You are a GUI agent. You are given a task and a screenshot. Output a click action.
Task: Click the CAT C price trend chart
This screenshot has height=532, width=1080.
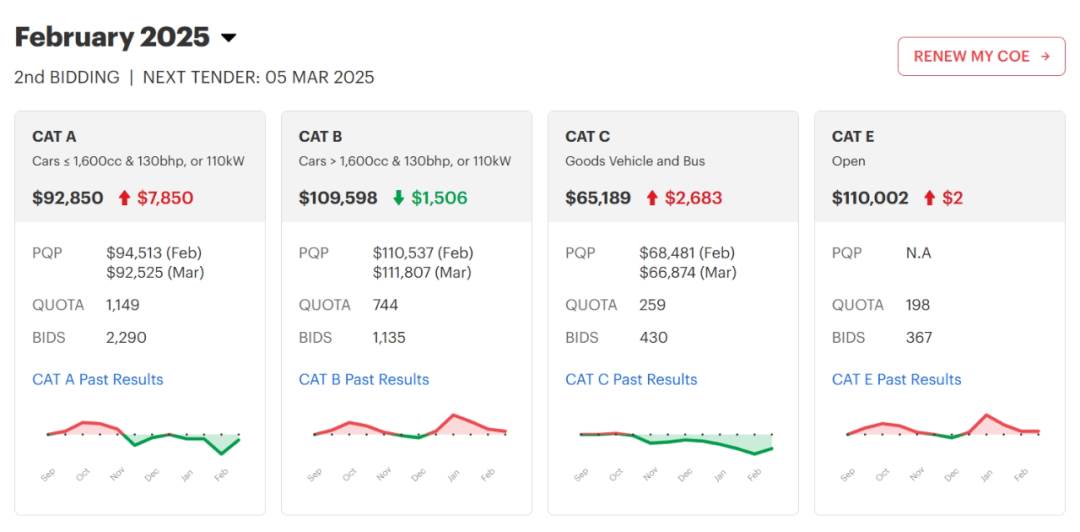pyautogui.click(x=674, y=440)
